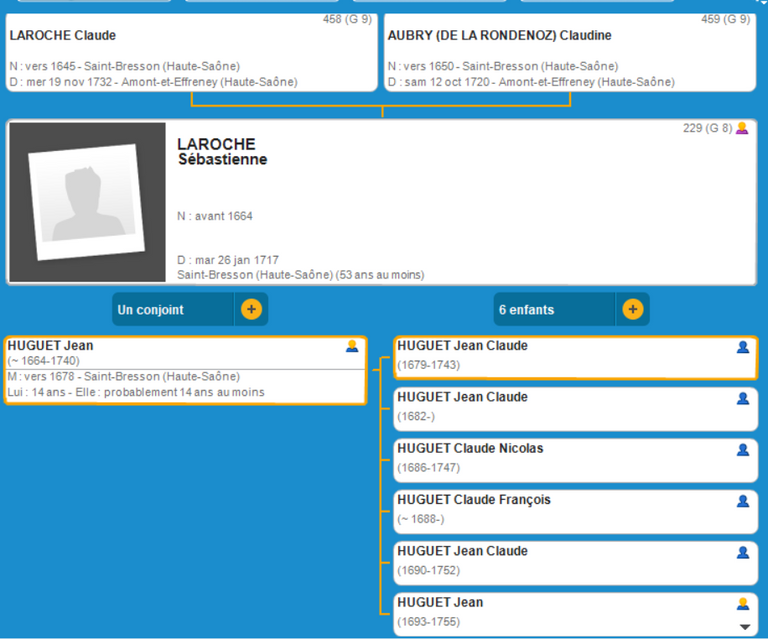Click person icon for Huguet Jean Claude (1679-1743)
Image resolution: width=768 pixels, height=639 pixels.
pyautogui.click(x=742, y=347)
